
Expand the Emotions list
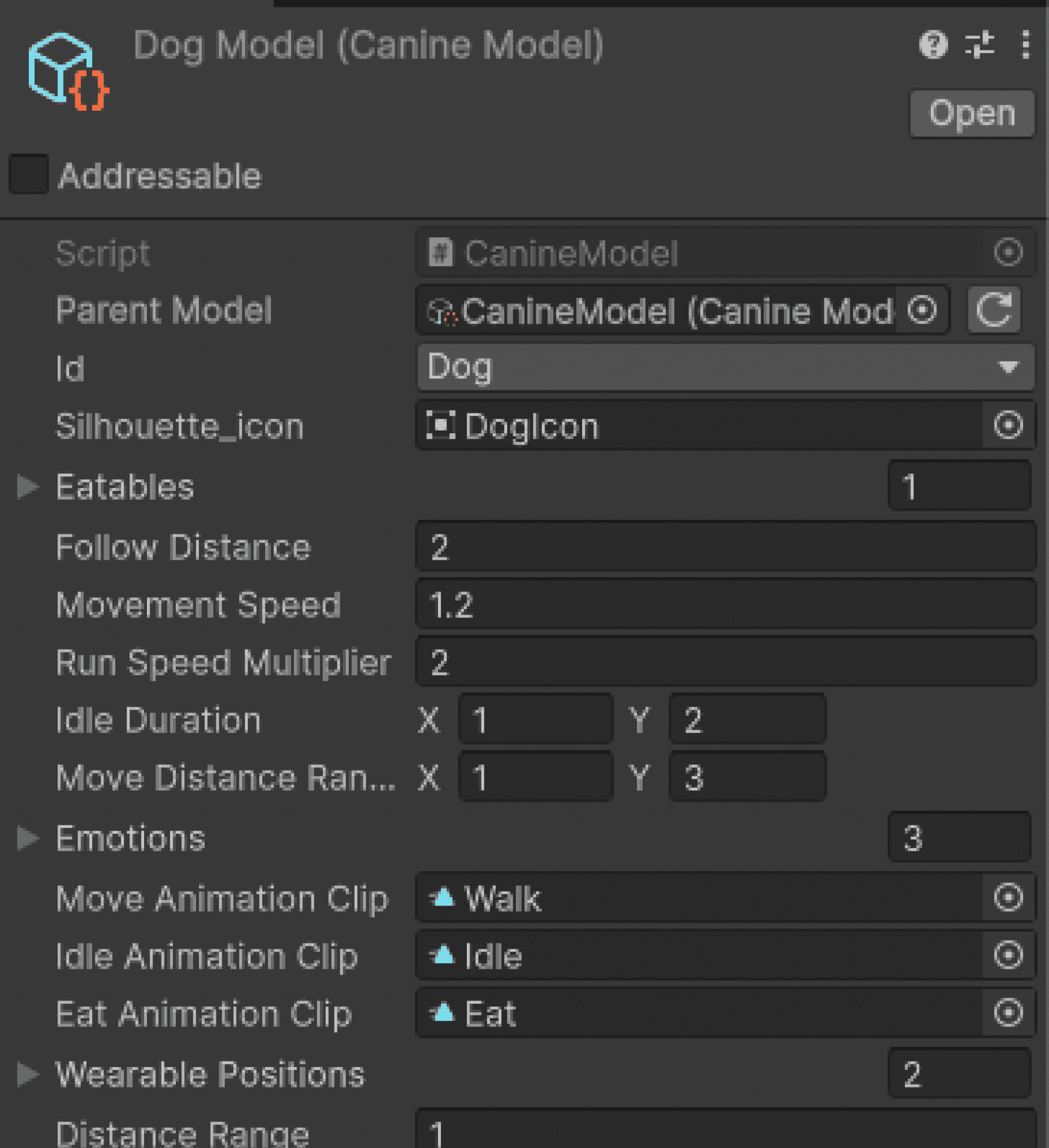(28, 838)
